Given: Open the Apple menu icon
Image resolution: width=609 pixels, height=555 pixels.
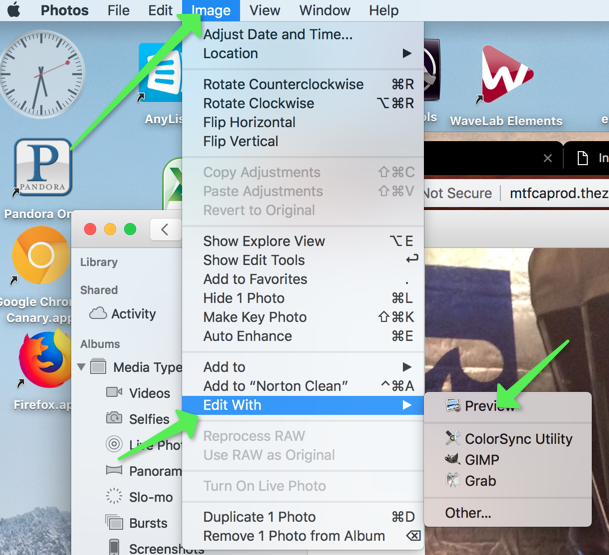Looking at the screenshot, I should (x=14, y=11).
